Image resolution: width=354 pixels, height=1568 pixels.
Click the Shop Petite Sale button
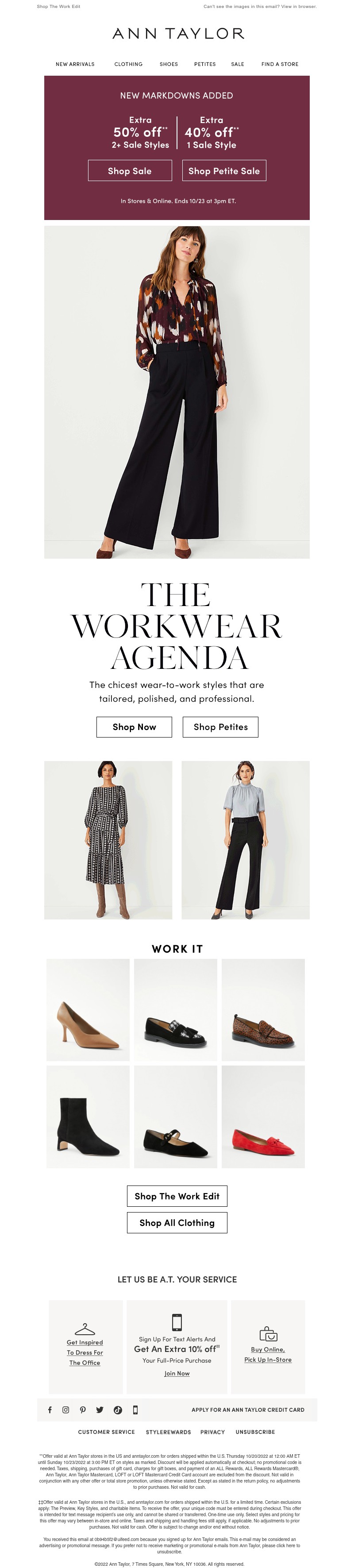click(x=224, y=171)
